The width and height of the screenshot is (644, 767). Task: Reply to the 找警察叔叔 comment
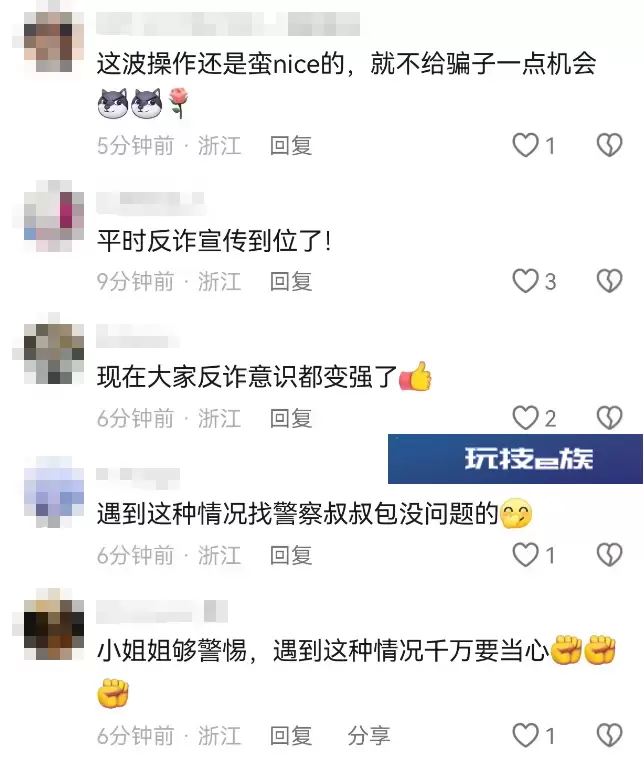coord(291,556)
